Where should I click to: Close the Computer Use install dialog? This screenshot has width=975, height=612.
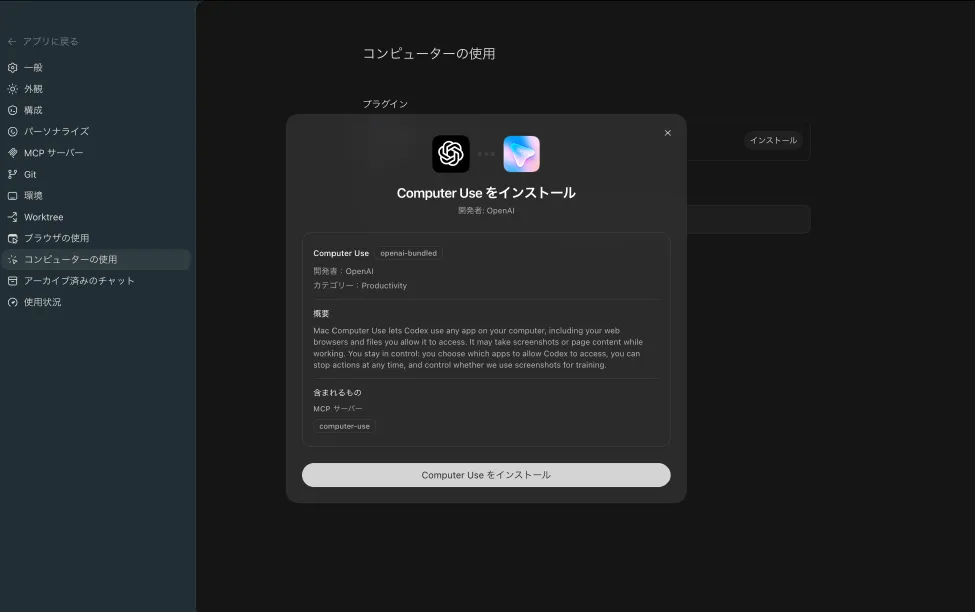667,132
